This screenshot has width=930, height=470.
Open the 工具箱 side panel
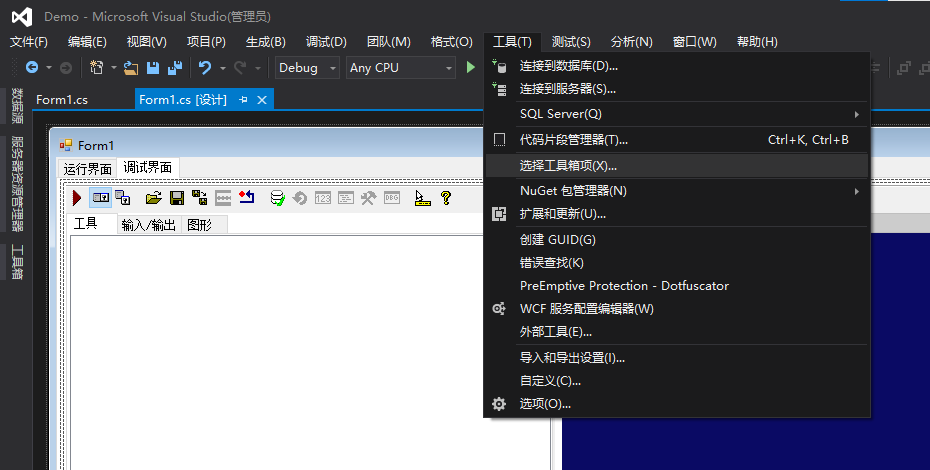coord(17,262)
